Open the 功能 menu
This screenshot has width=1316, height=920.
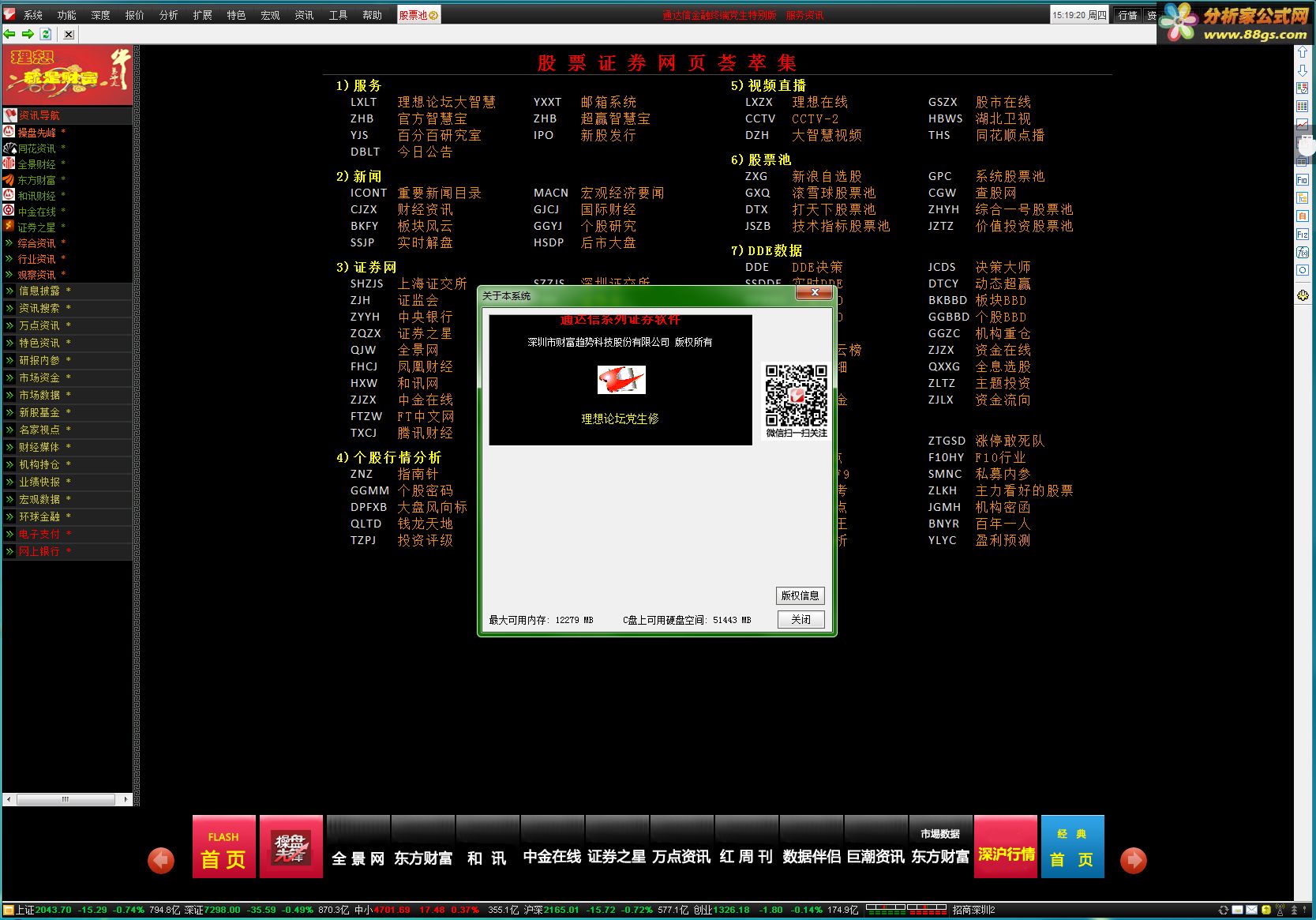67,15
